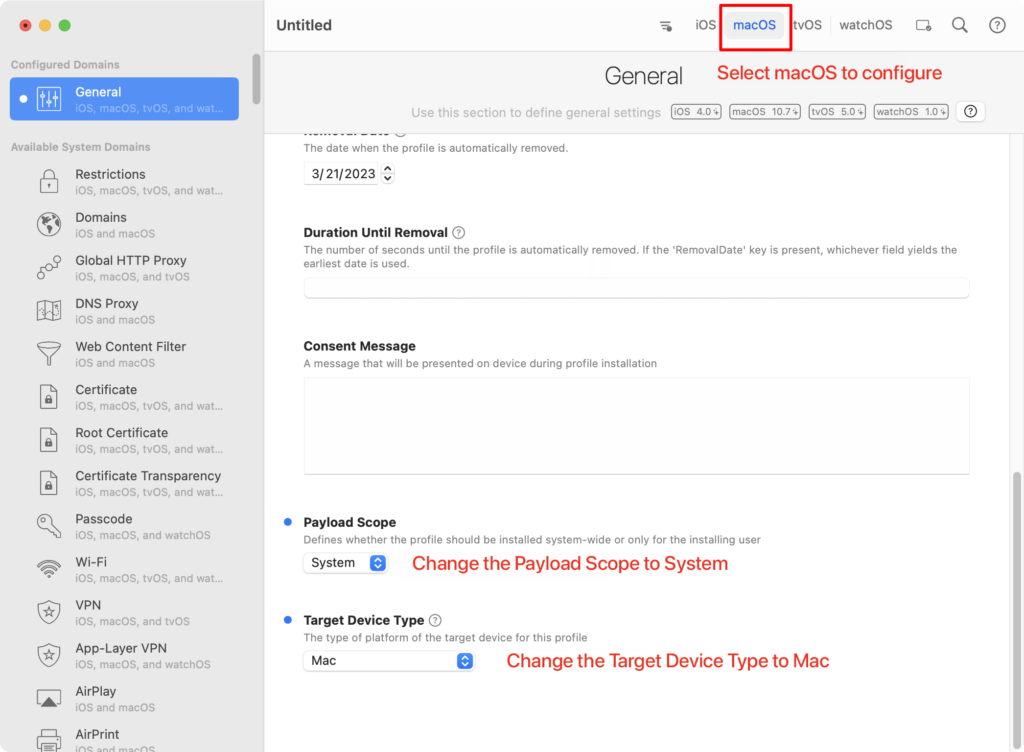Open the tvOS 5.0 version selector
Image resolution: width=1024 pixels, height=752 pixels.
coord(837,112)
